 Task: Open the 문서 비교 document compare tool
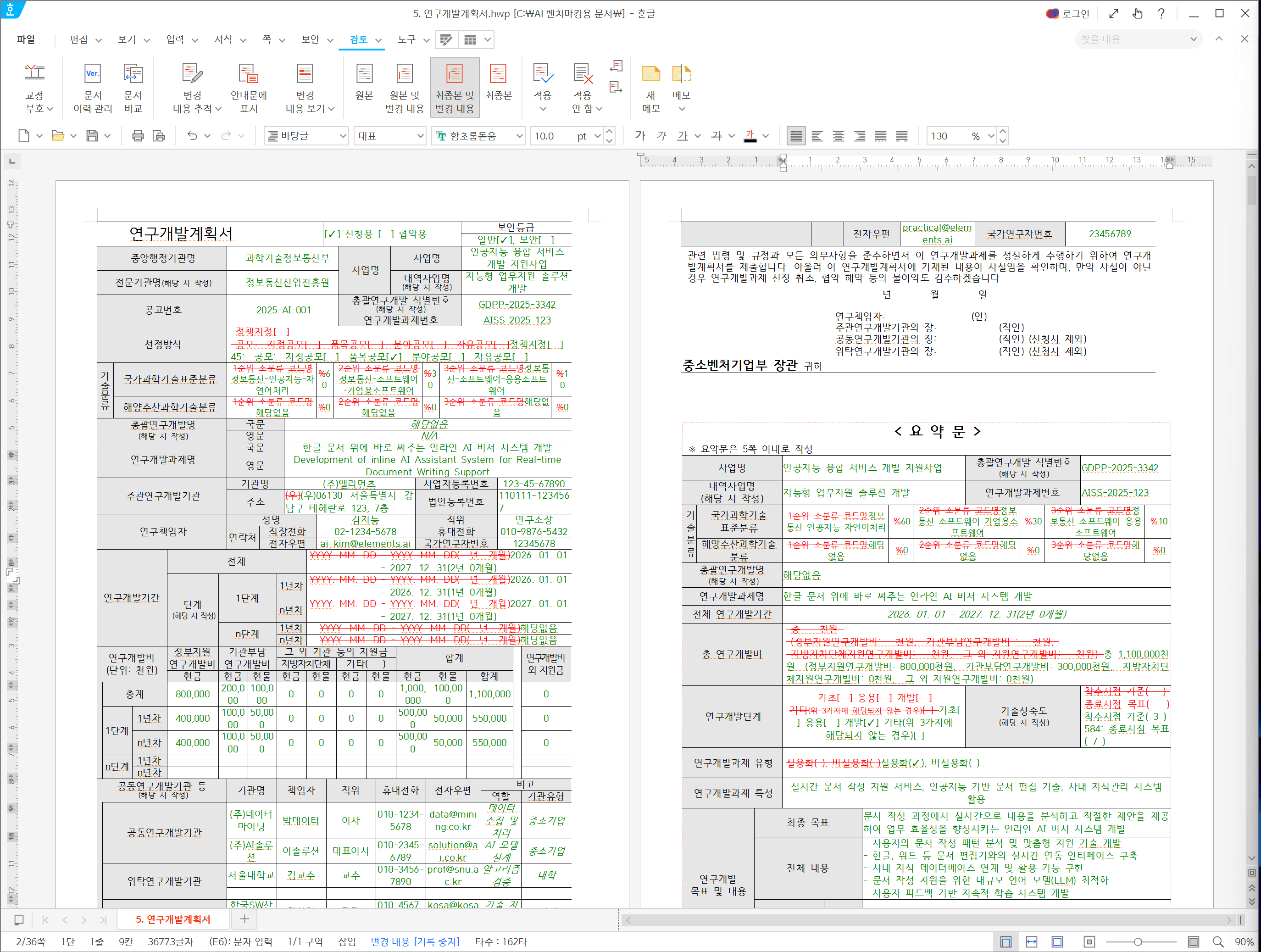[133, 74]
